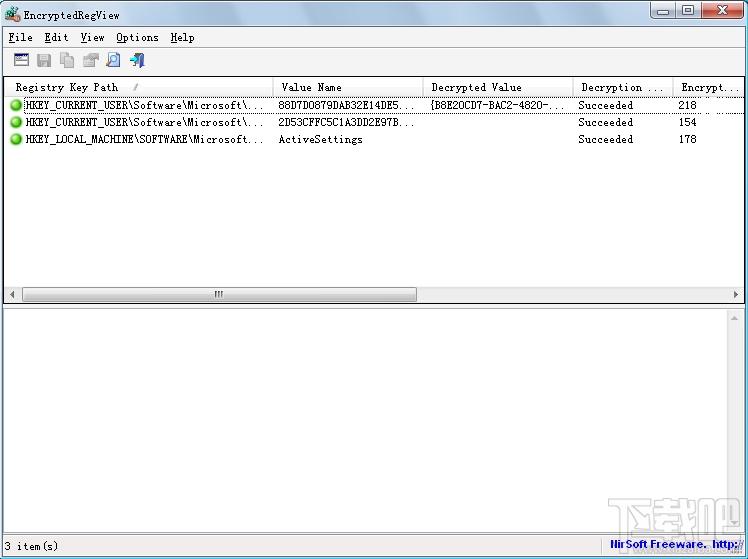Click the green status icon of ActiveSettings row
Screen dimensions: 748x559
16,139
